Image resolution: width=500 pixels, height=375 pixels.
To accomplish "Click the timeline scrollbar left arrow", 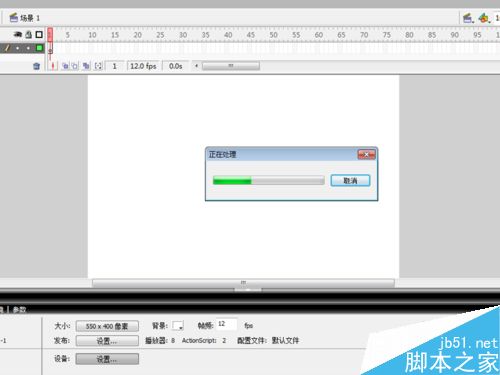I will tap(196, 66).
